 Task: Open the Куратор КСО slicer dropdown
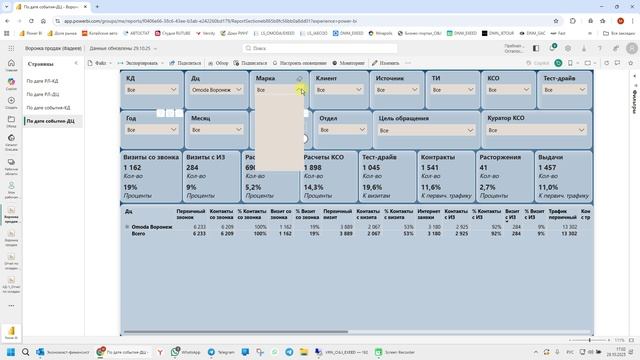pyautogui.click(x=536, y=130)
